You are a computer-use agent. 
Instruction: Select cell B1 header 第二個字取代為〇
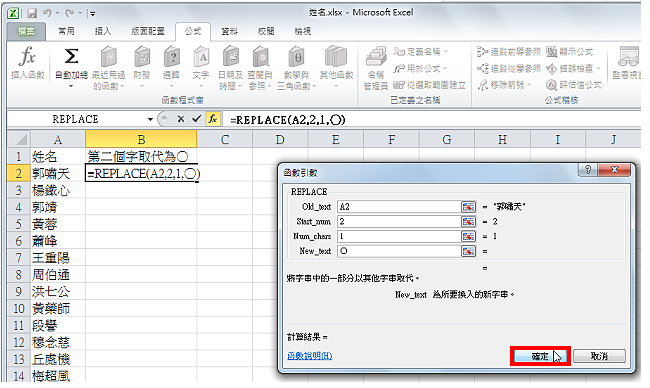tap(141, 156)
